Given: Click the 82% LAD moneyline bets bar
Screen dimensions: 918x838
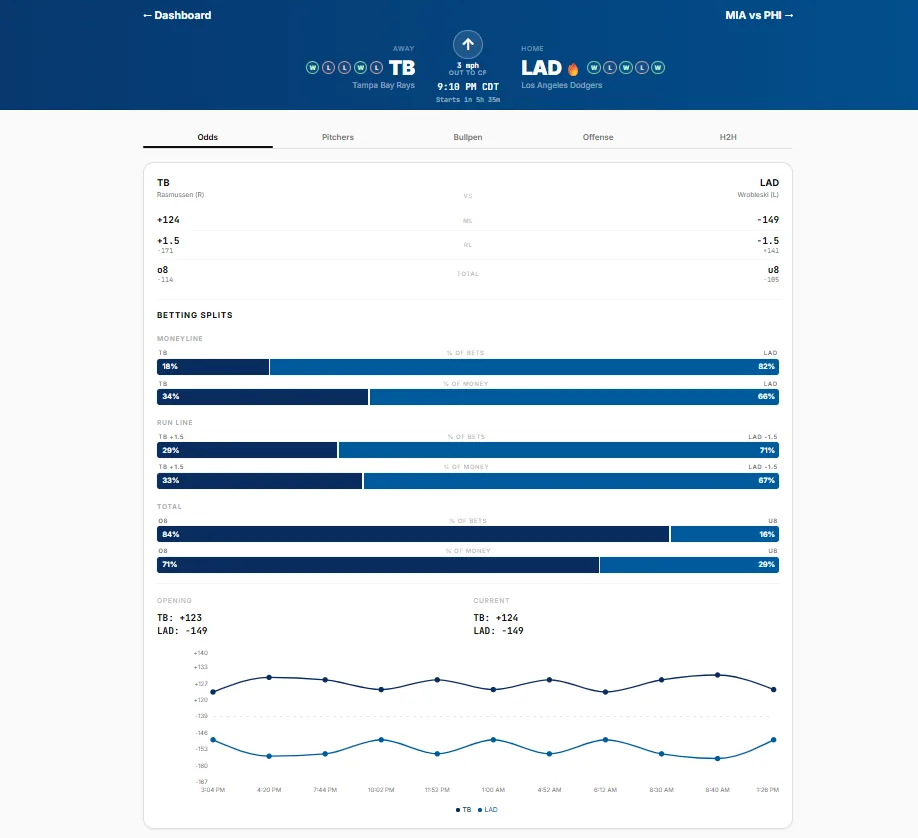Looking at the screenshot, I should [x=524, y=367].
